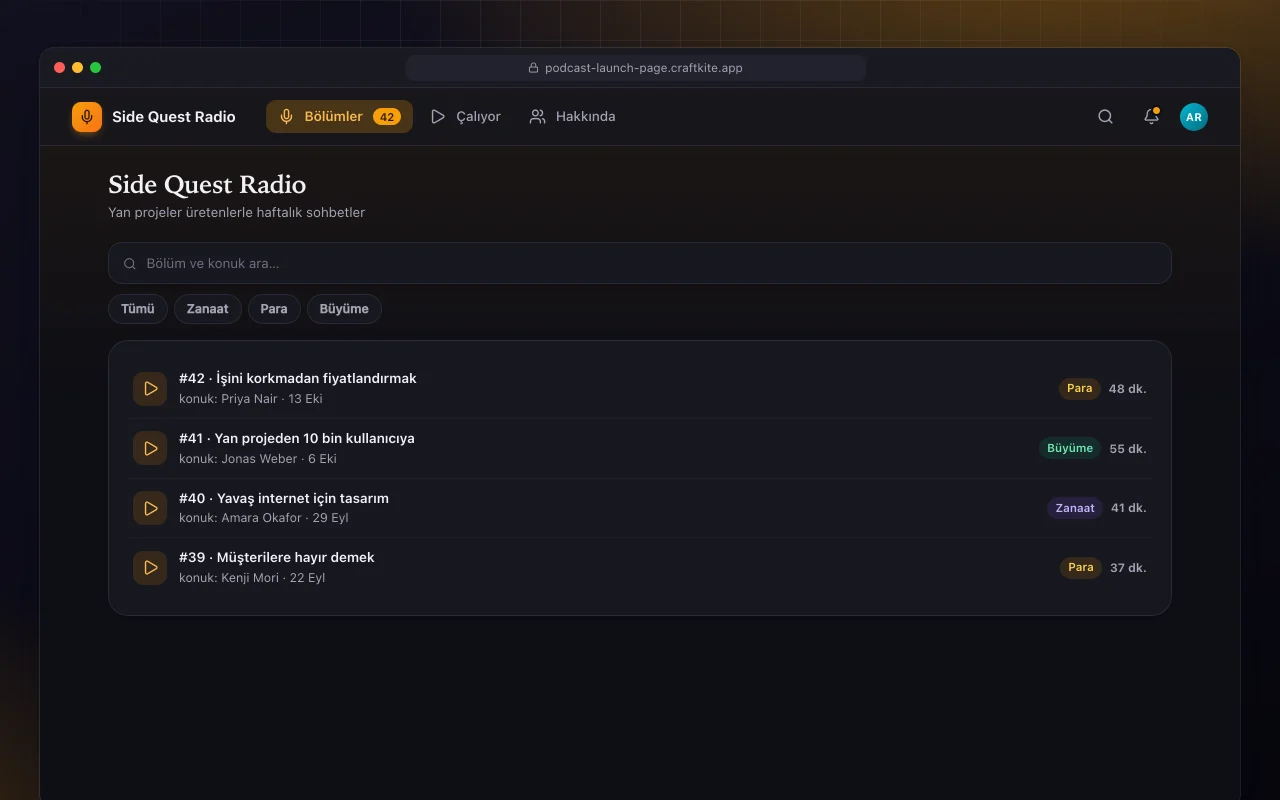Click the 48 dk. duration
The height and width of the screenshot is (800, 1280).
[x=1128, y=389]
